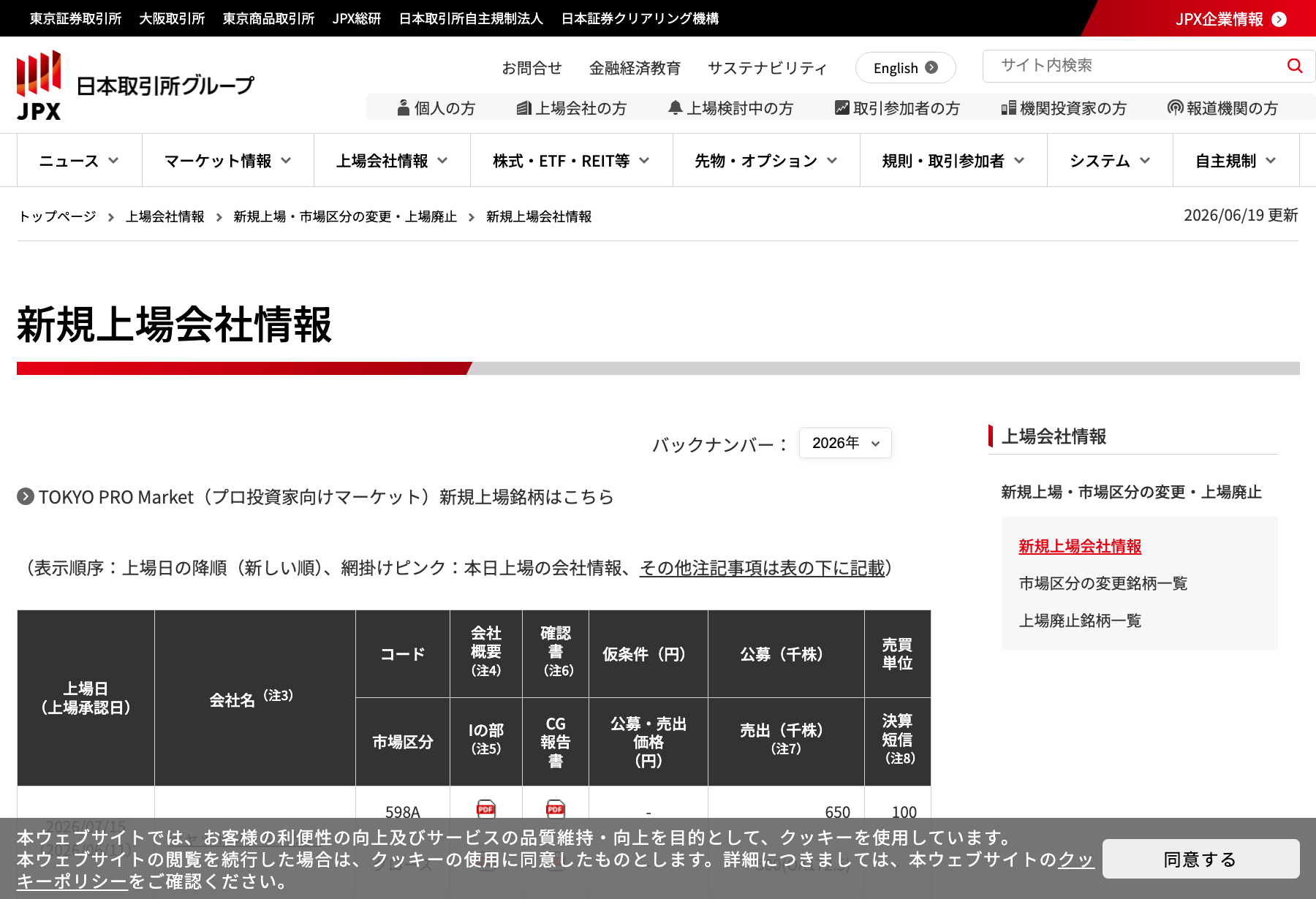Click the arrow icon in JPX企業情報
Viewport: 1316px width, 899px height.
1279,20
